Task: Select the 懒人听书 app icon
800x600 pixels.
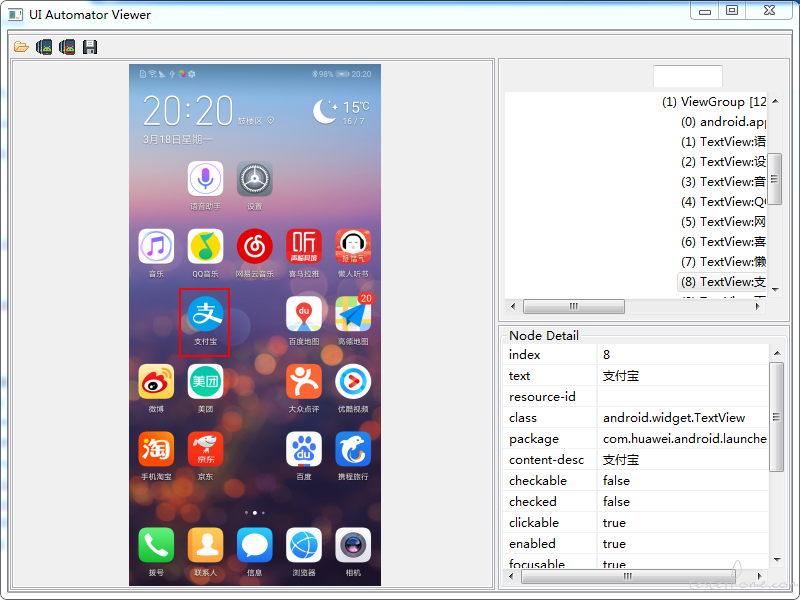Action: pyautogui.click(x=353, y=246)
